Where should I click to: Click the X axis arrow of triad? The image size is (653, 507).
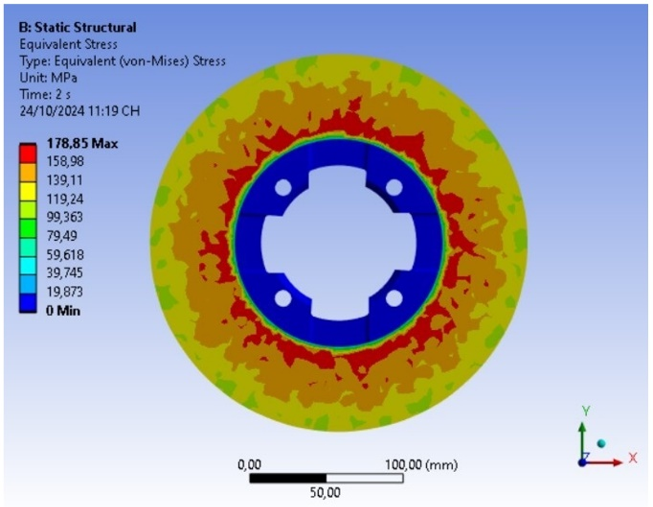point(604,462)
